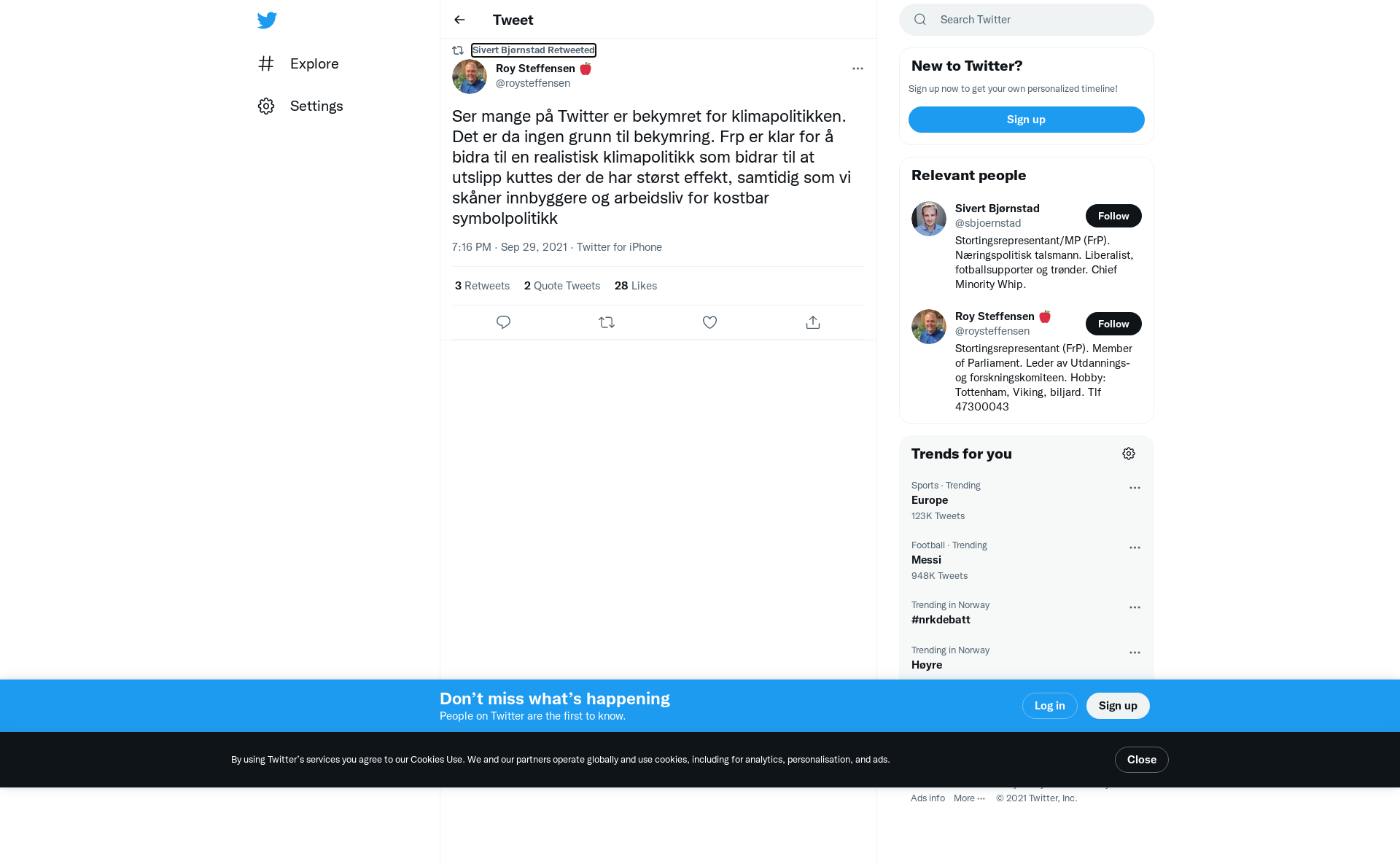Like the tweet with heart icon
Viewport: 1400px width, 864px height.
click(x=709, y=322)
